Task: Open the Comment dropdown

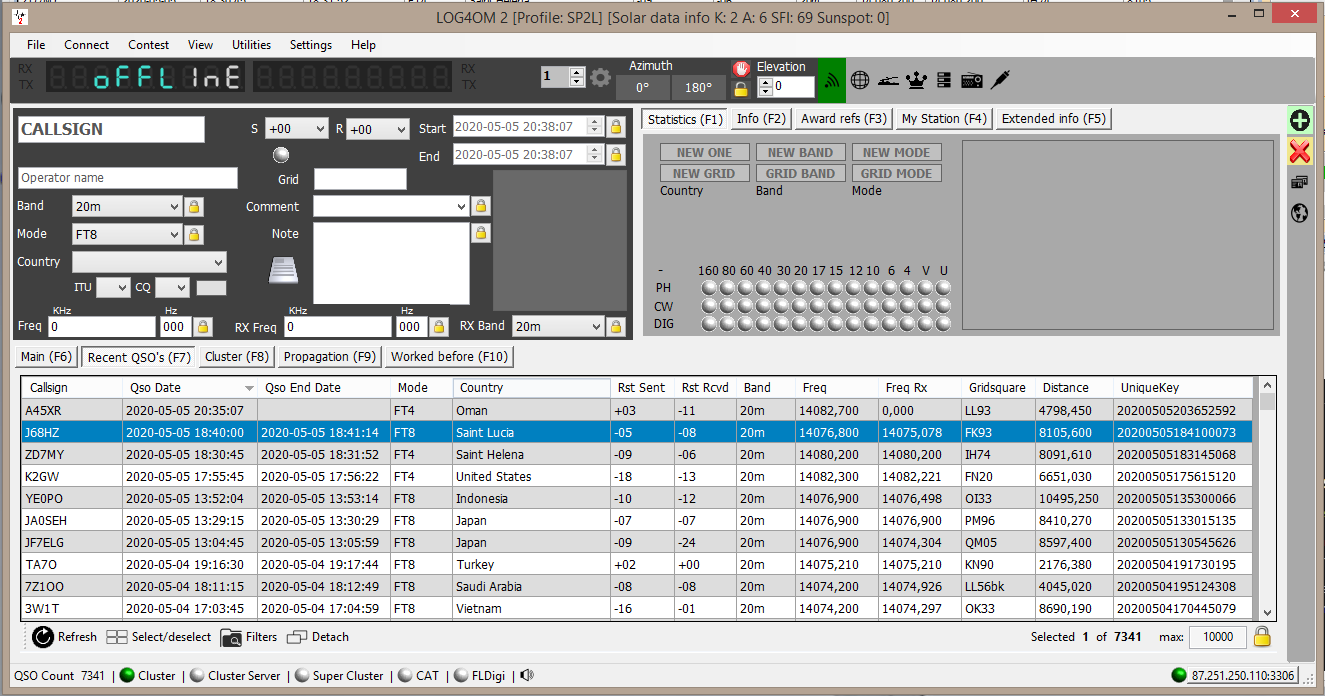Action: (x=391, y=206)
